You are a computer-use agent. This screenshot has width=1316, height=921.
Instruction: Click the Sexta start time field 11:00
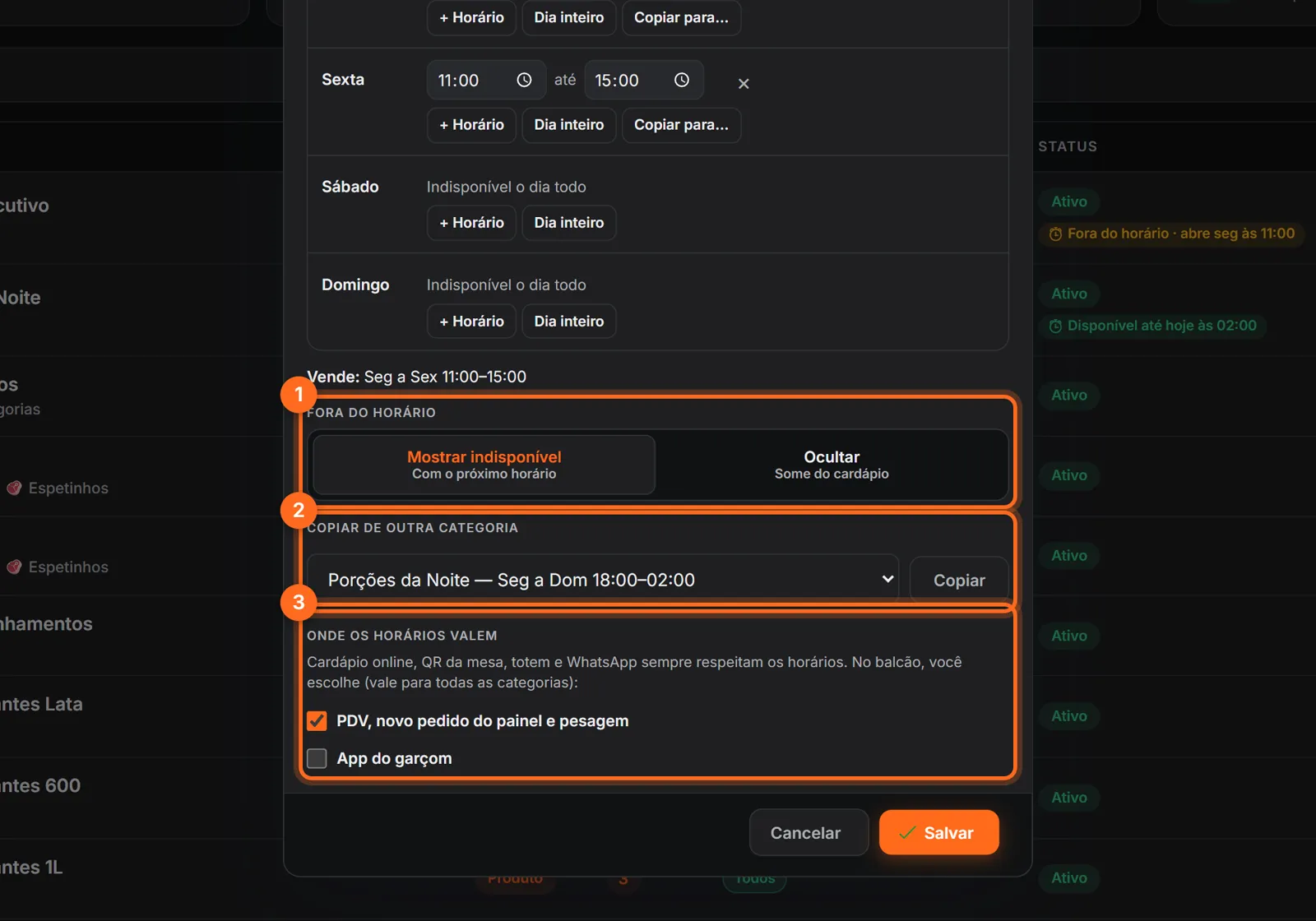pos(486,80)
